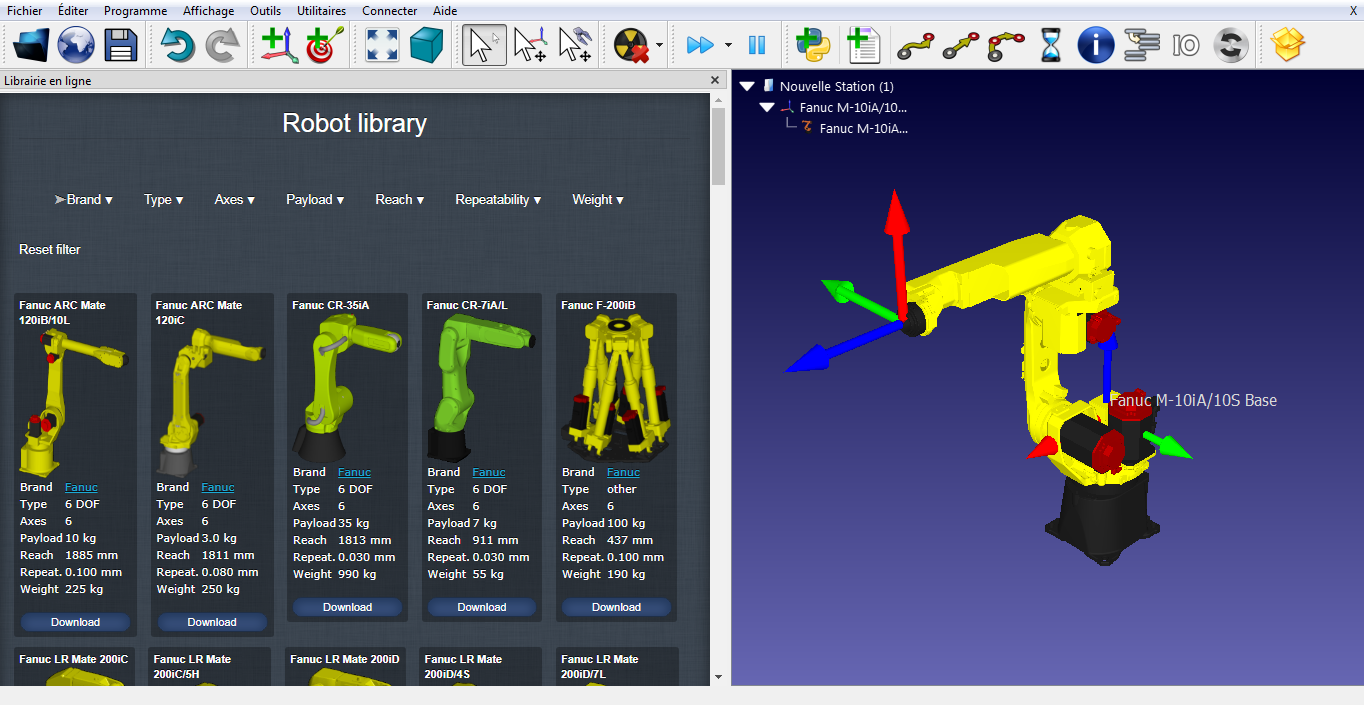The image size is (1364, 705).
Task: Open the Connecter menu
Action: pos(390,11)
